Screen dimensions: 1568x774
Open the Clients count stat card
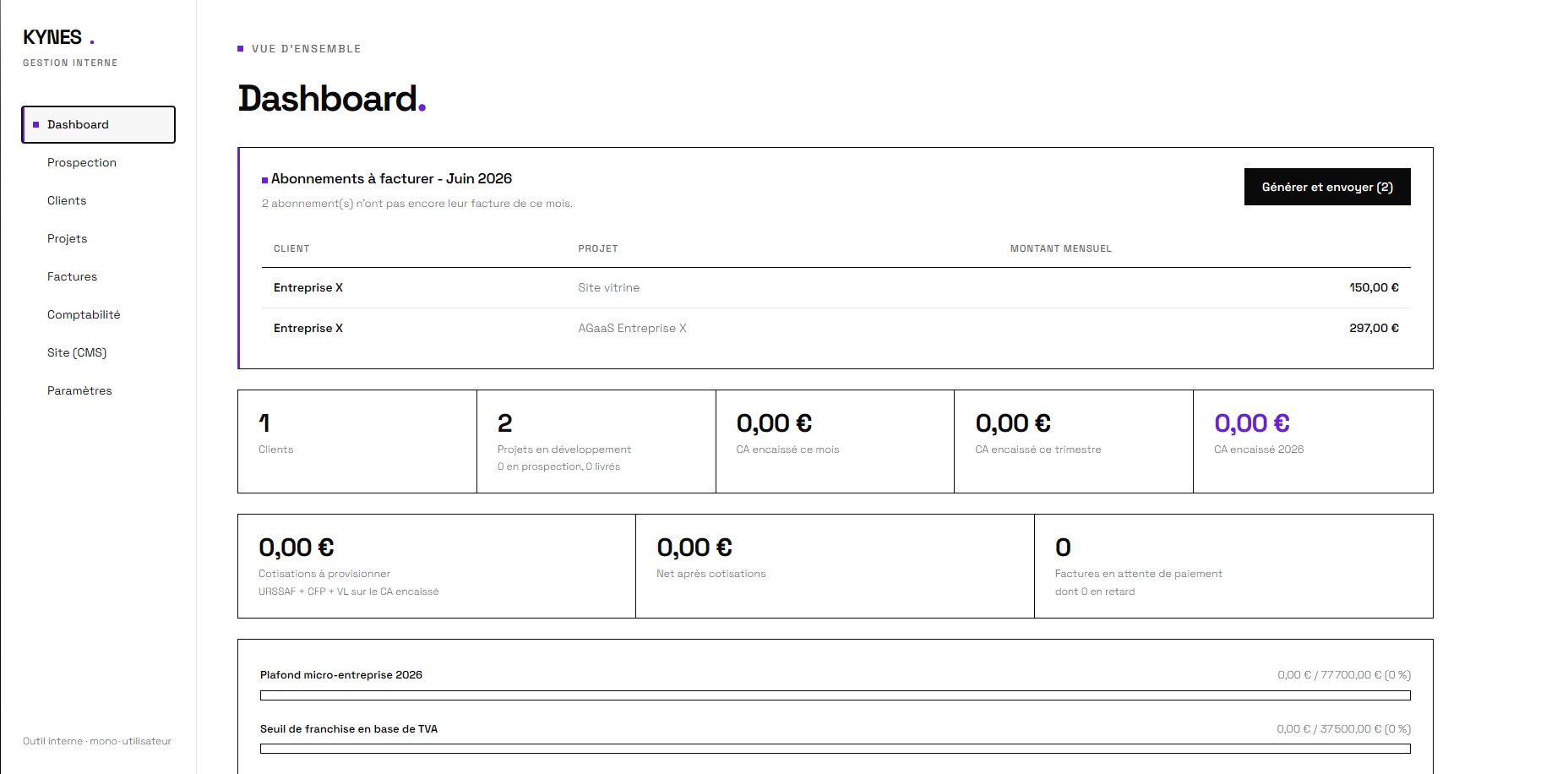point(357,441)
